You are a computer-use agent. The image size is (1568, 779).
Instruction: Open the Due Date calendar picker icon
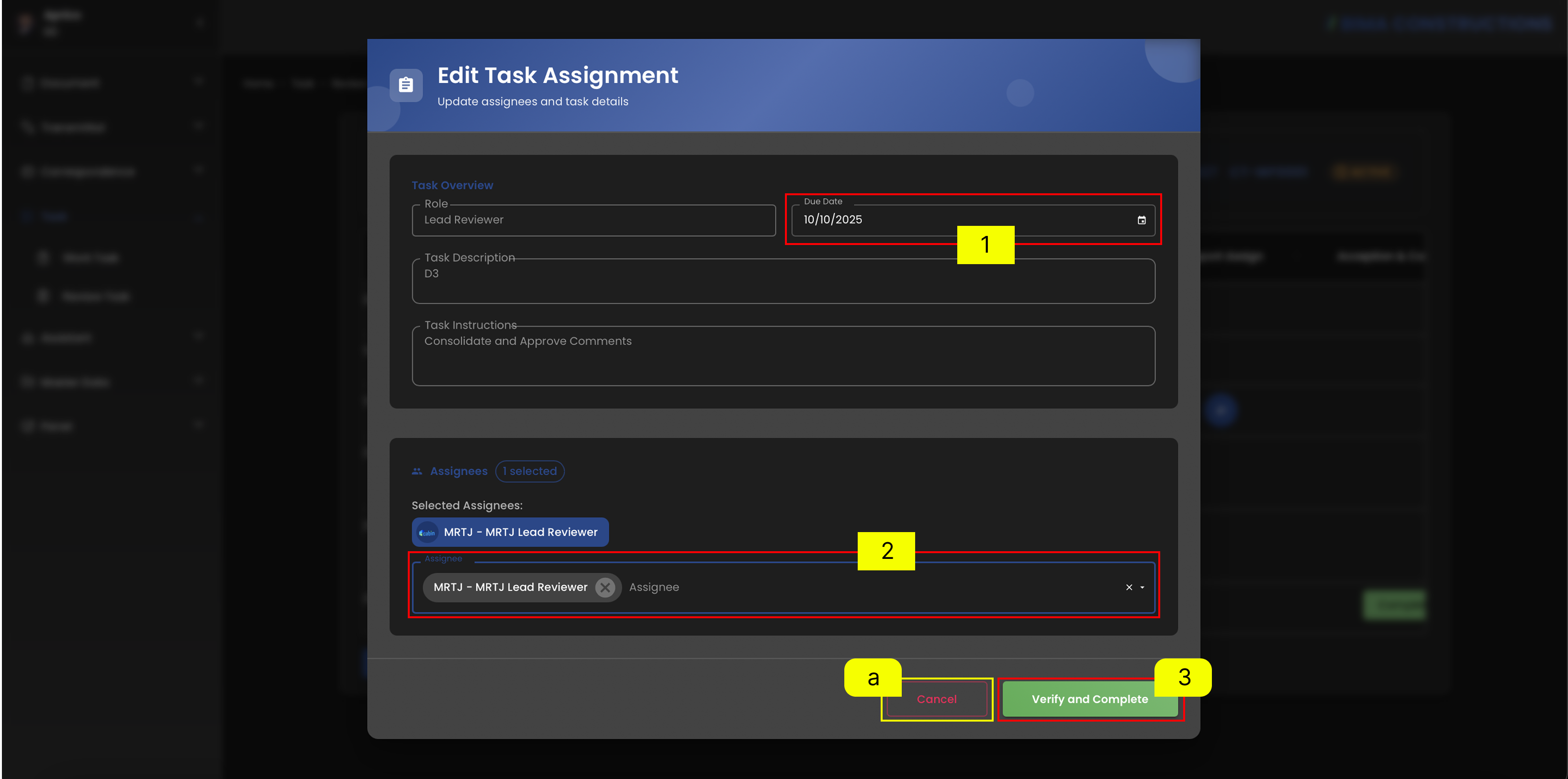pyautogui.click(x=1142, y=220)
